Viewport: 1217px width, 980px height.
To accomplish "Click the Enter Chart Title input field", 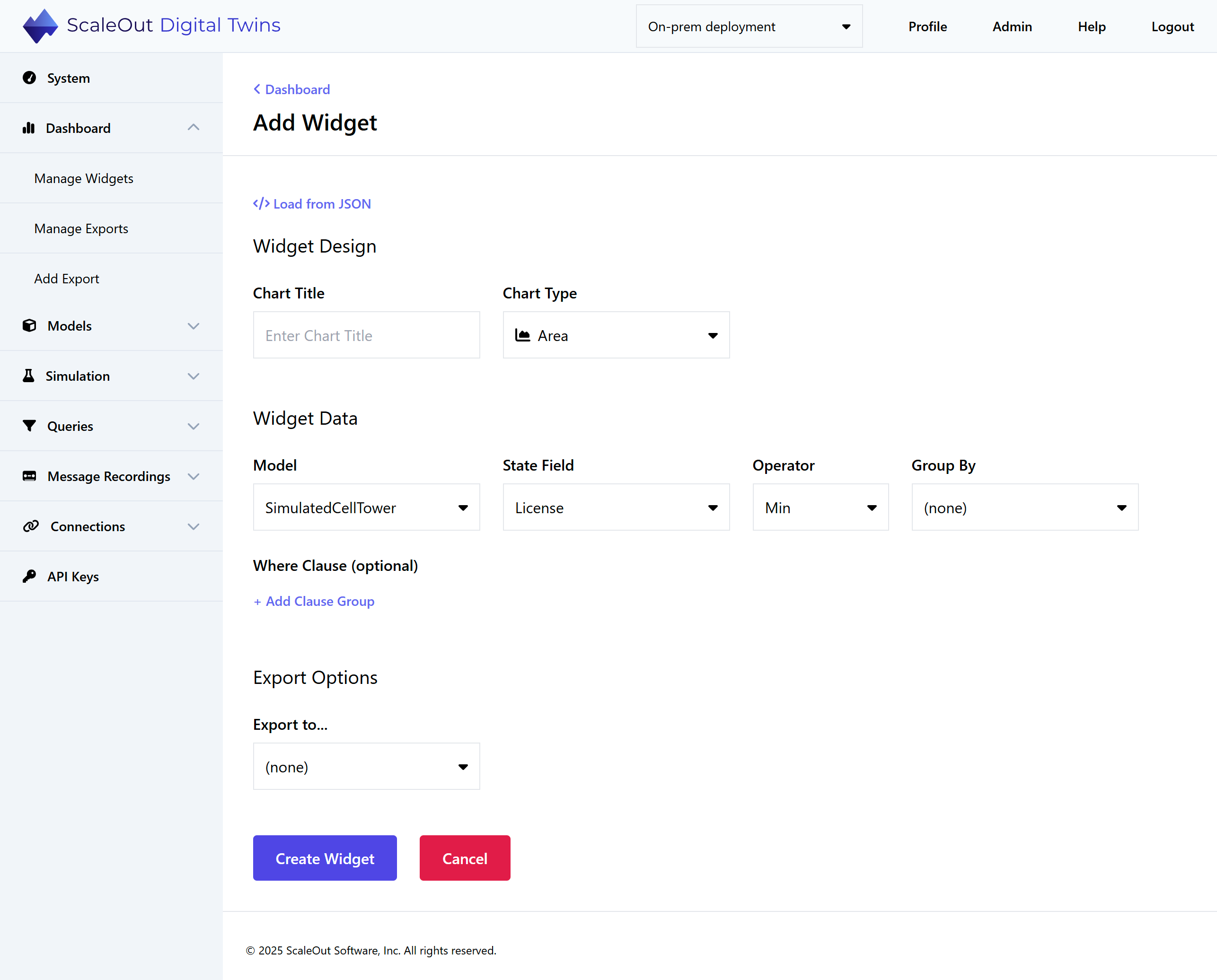I will click(367, 335).
